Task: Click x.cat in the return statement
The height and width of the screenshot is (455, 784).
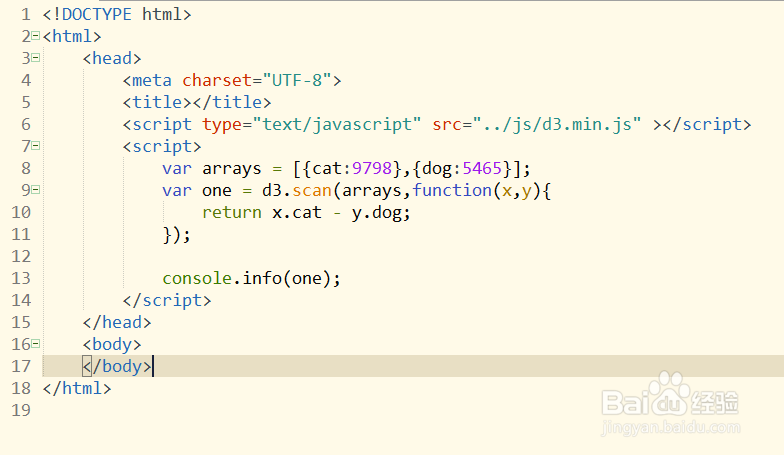Action: tap(297, 212)
